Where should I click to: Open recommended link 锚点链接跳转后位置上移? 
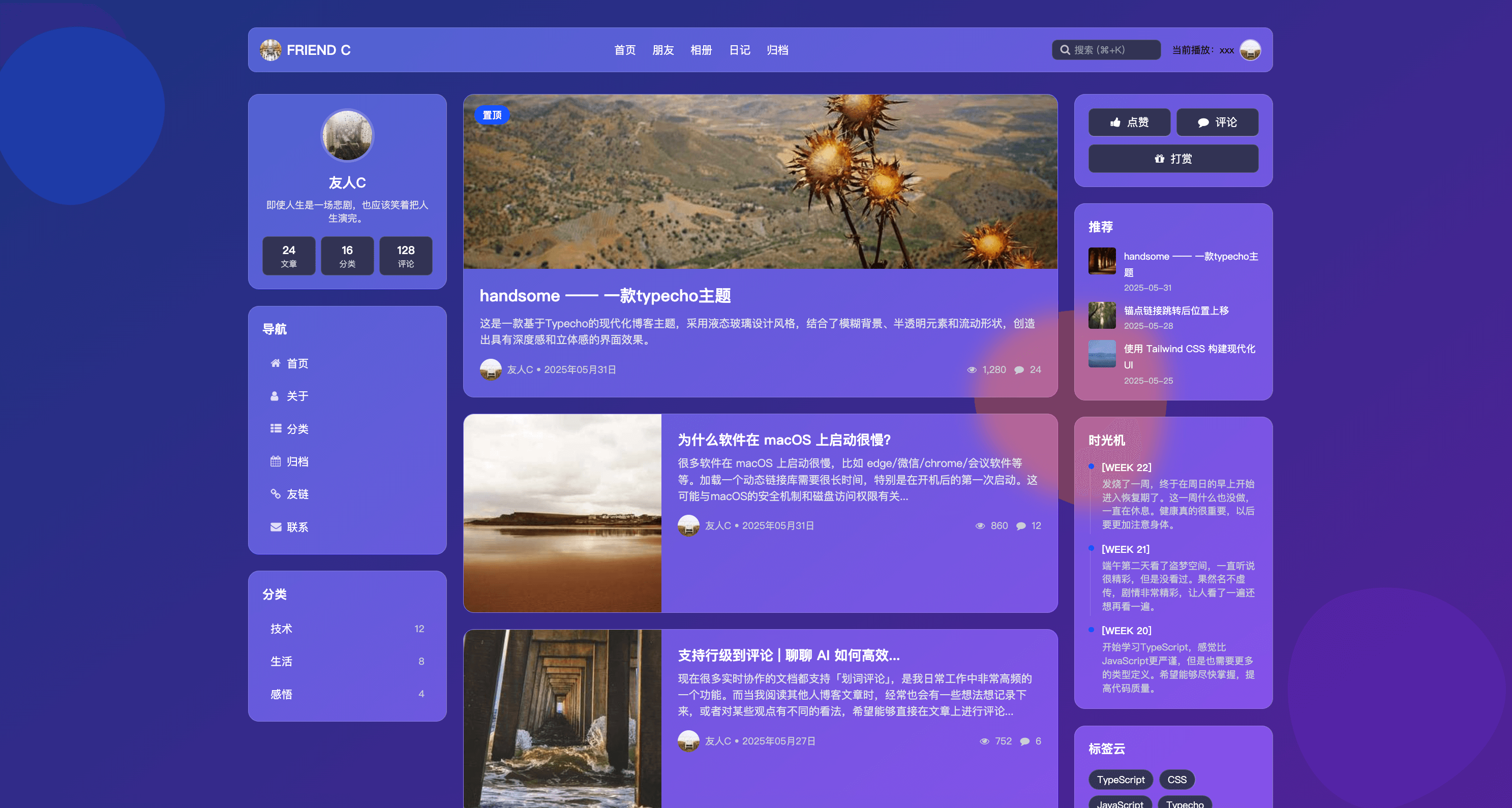1176,310
